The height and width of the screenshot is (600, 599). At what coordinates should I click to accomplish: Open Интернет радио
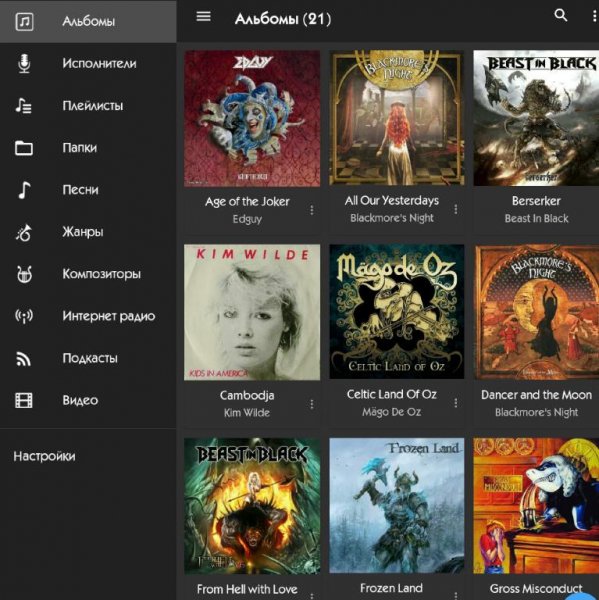click(x=88, y=316)
